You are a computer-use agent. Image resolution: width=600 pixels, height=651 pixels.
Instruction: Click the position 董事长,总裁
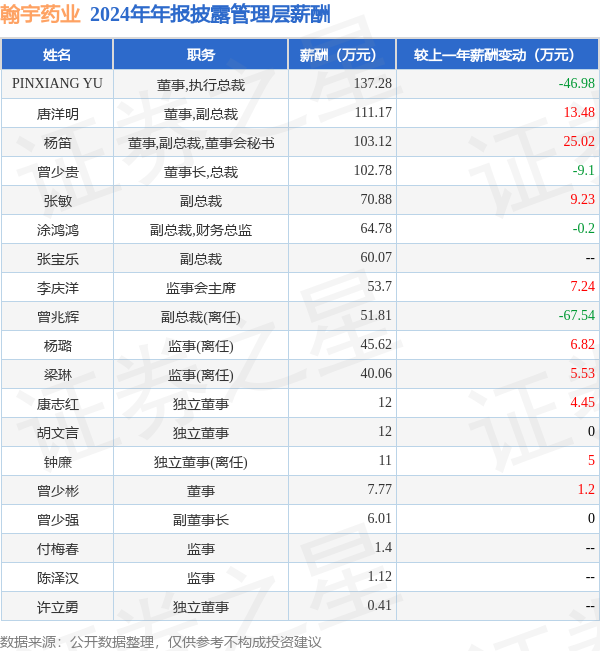201,171
